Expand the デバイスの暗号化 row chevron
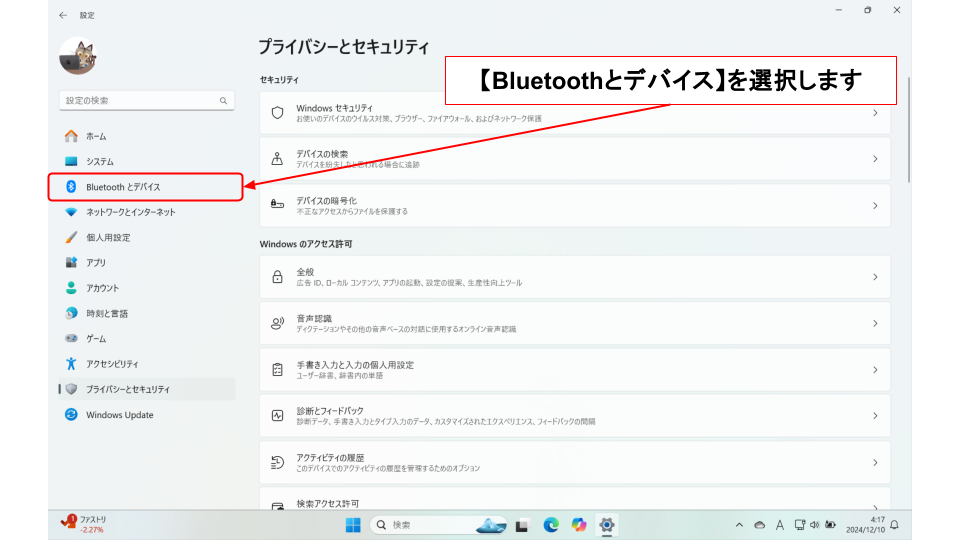 (x=875, y=205)
